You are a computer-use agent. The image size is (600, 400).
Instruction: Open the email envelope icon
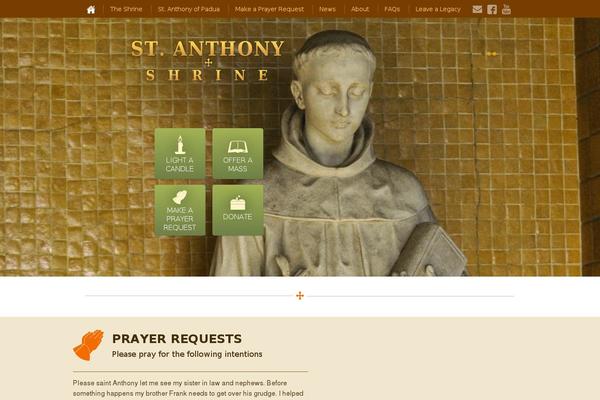[477, 9]
